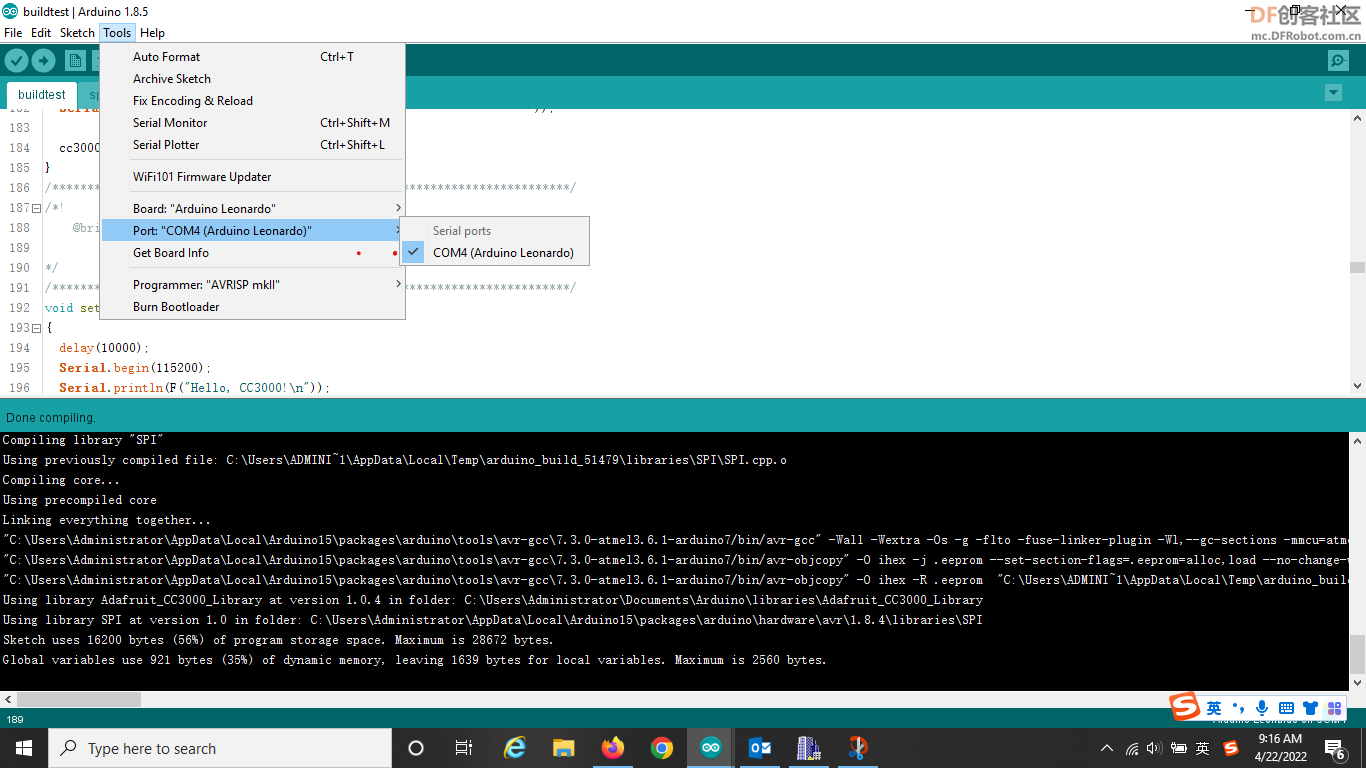Click the console horizontal scrollbar thumb

[79, 700]
